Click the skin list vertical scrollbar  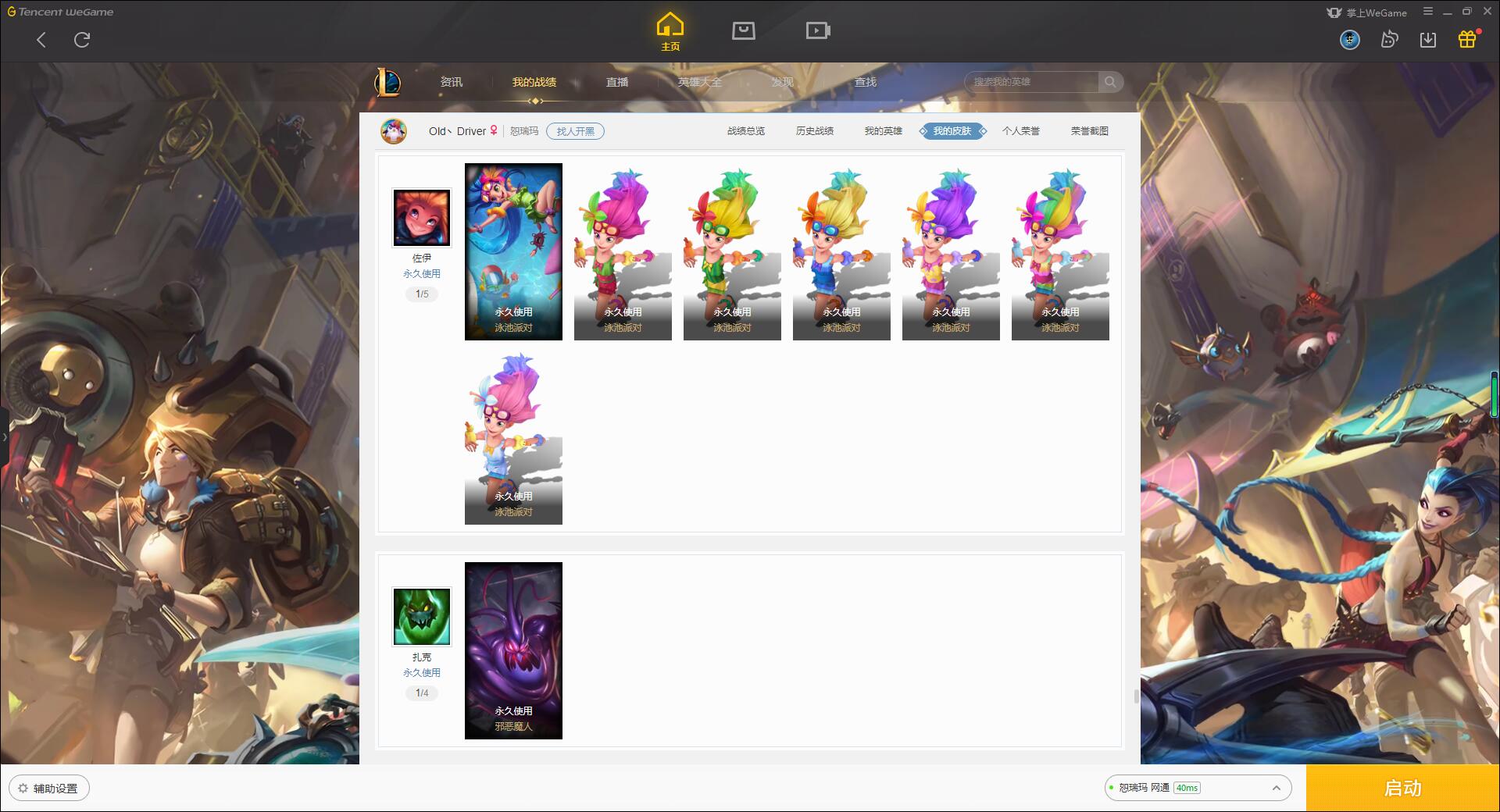click(1137, 696)
